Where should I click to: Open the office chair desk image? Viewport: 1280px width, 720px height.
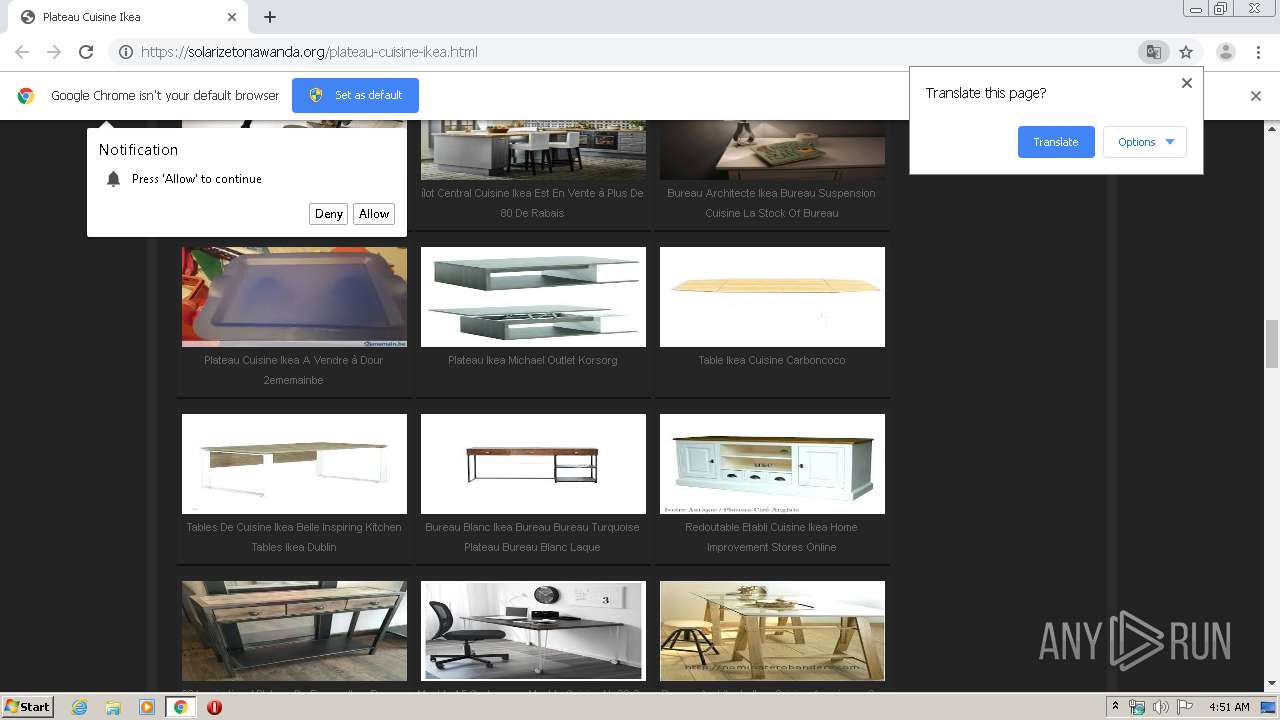(x=533, y=631)
